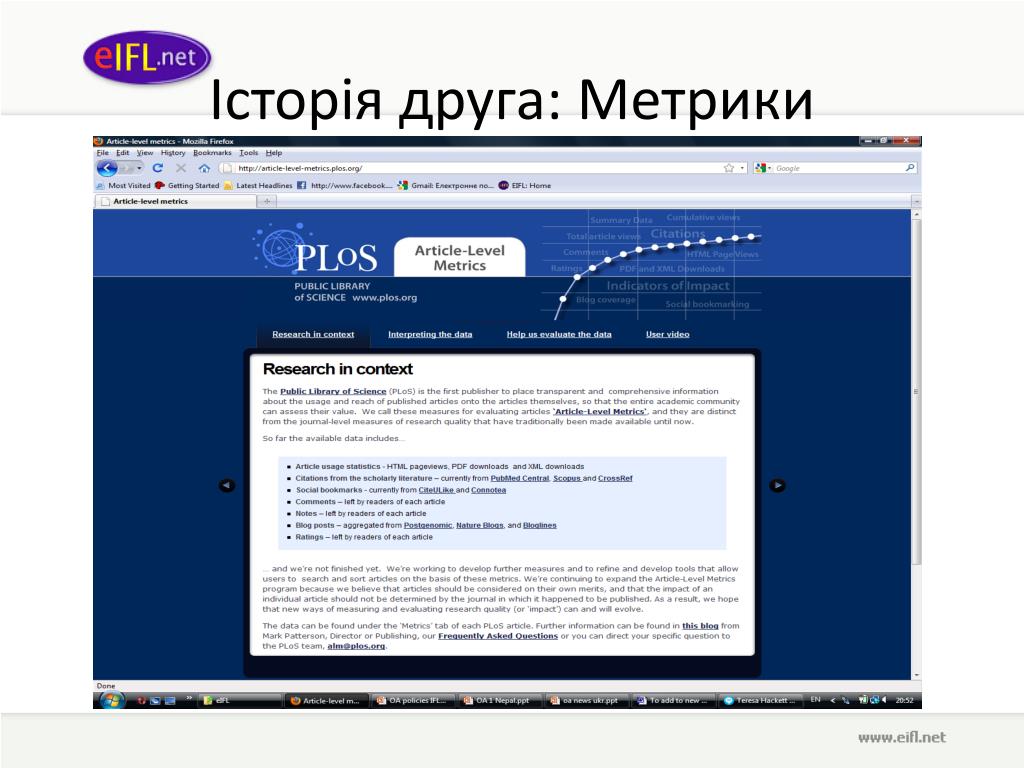Open the Tools menu

(x=249, y=153)
